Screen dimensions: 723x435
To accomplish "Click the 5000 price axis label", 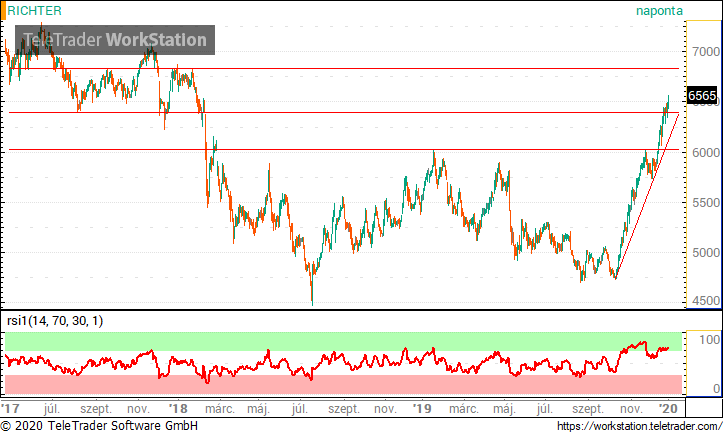I will tap(706, 253).
